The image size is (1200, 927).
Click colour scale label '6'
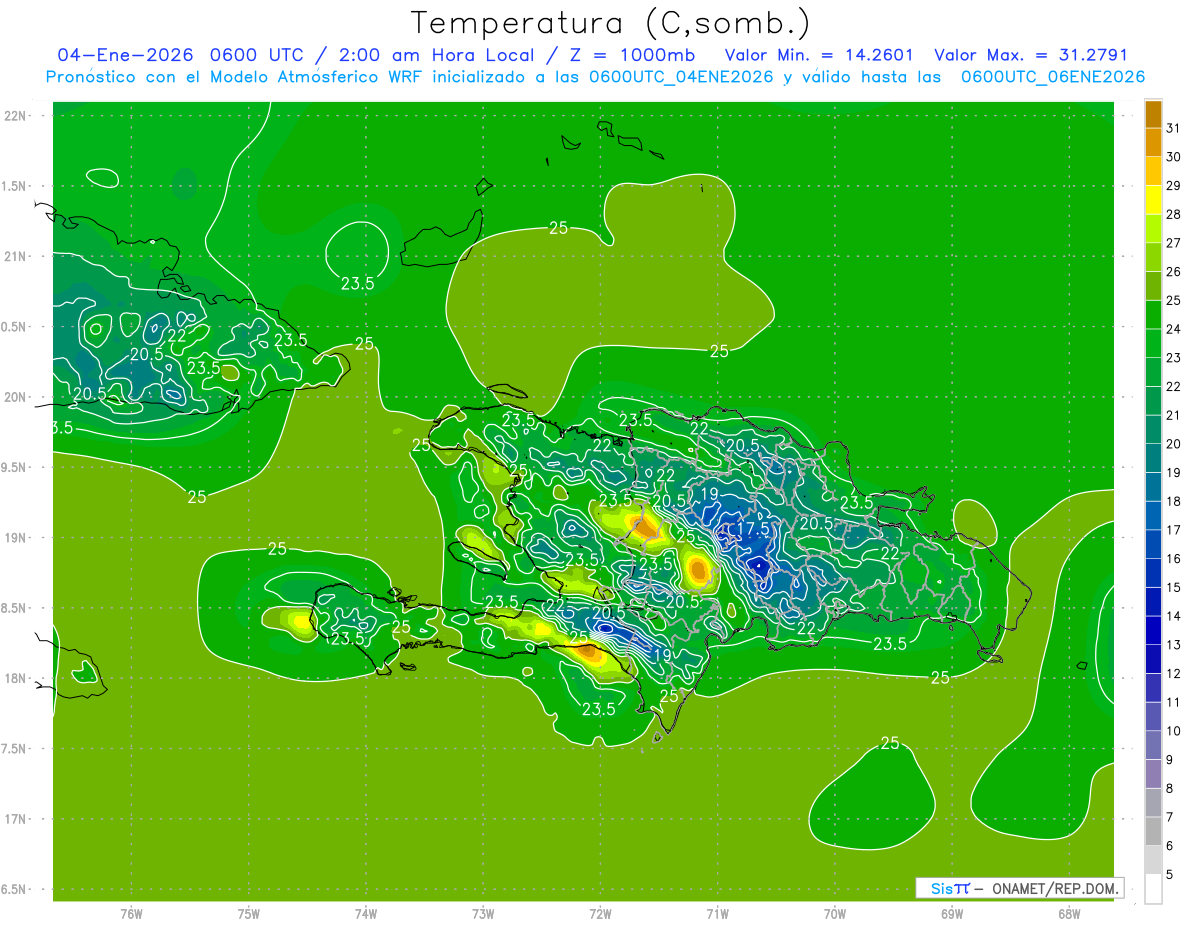tap(1171, 846)
